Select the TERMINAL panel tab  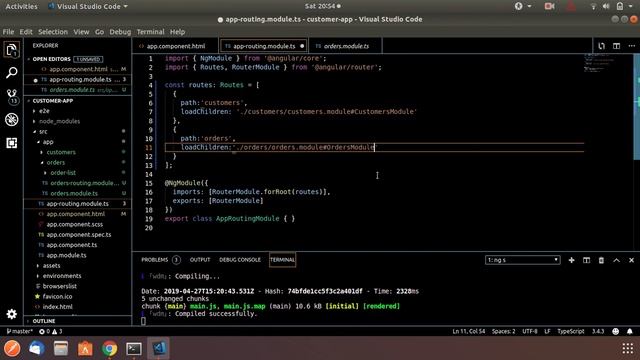pos(282,260)
